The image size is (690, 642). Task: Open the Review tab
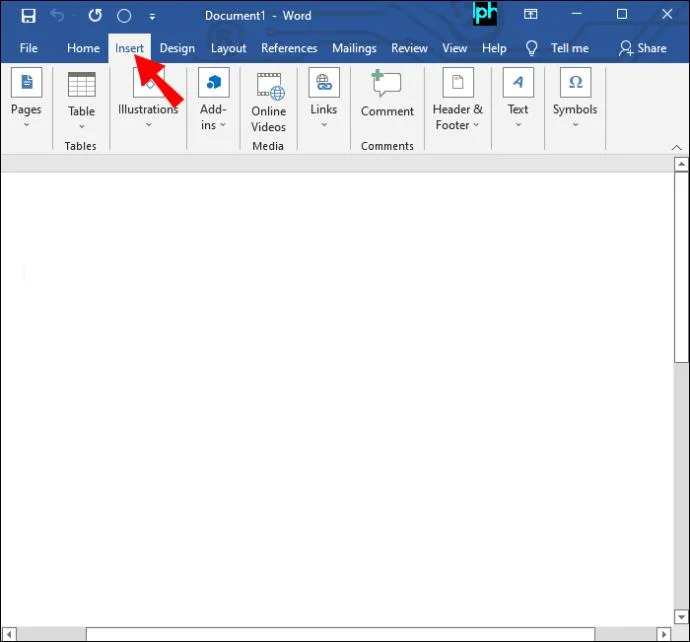pyautogui.click(x=409, y=48)
